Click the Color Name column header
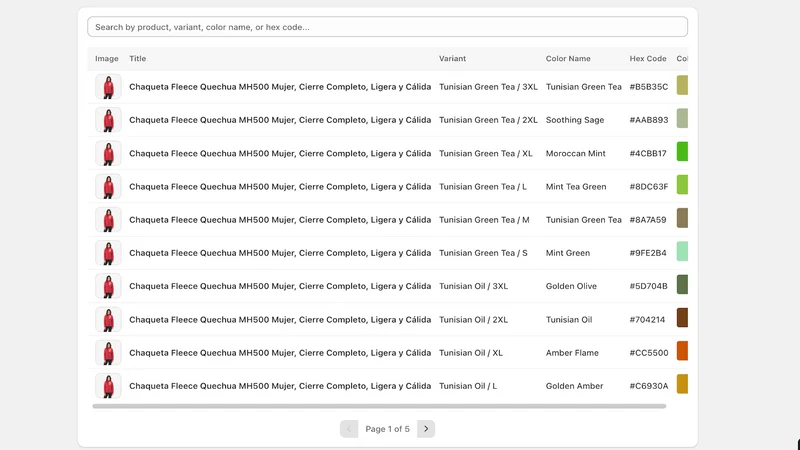 click(568, 59)
